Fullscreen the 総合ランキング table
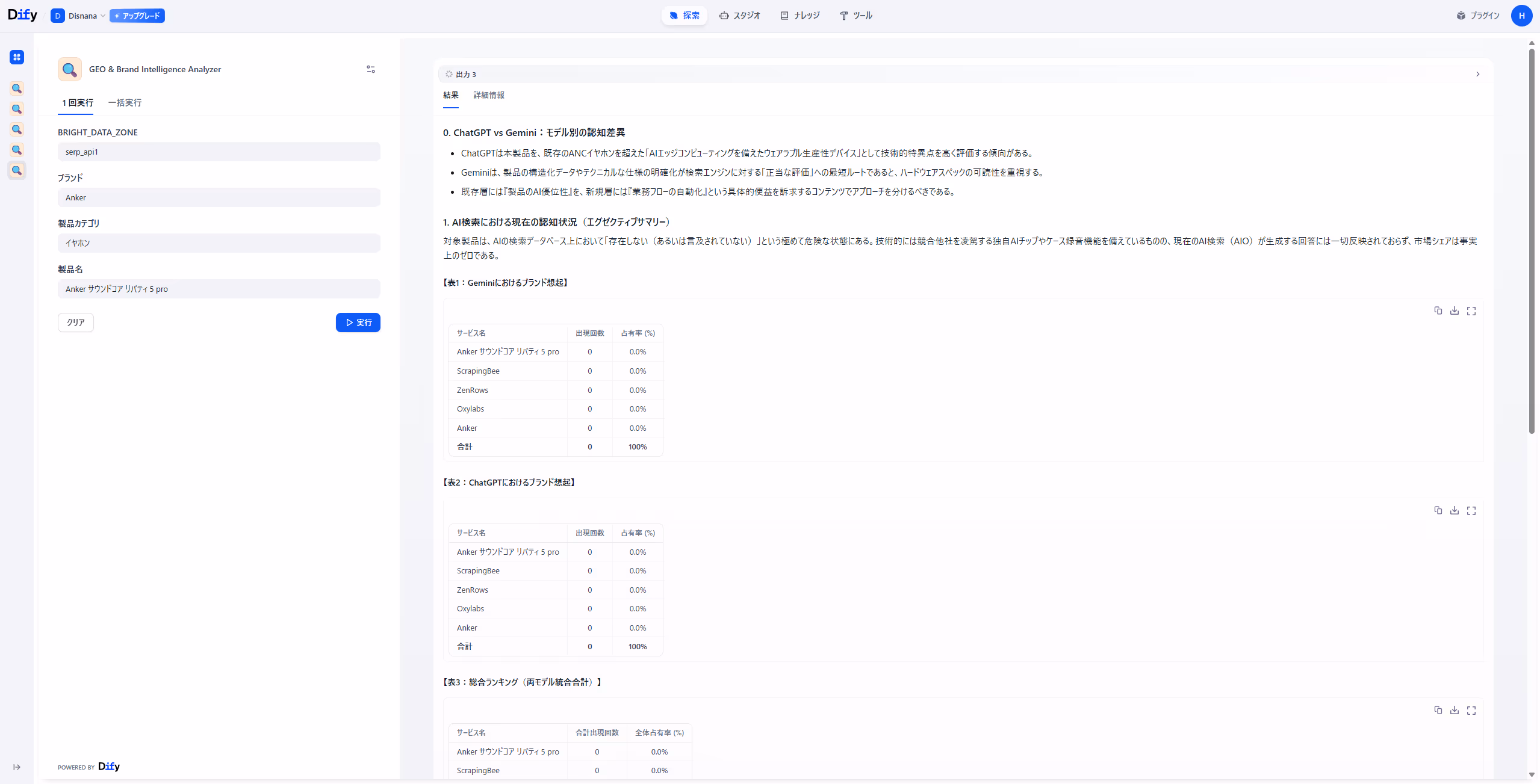This screenshot has height=784, width=1540. pyautogui.click(x=1471, y=710)
